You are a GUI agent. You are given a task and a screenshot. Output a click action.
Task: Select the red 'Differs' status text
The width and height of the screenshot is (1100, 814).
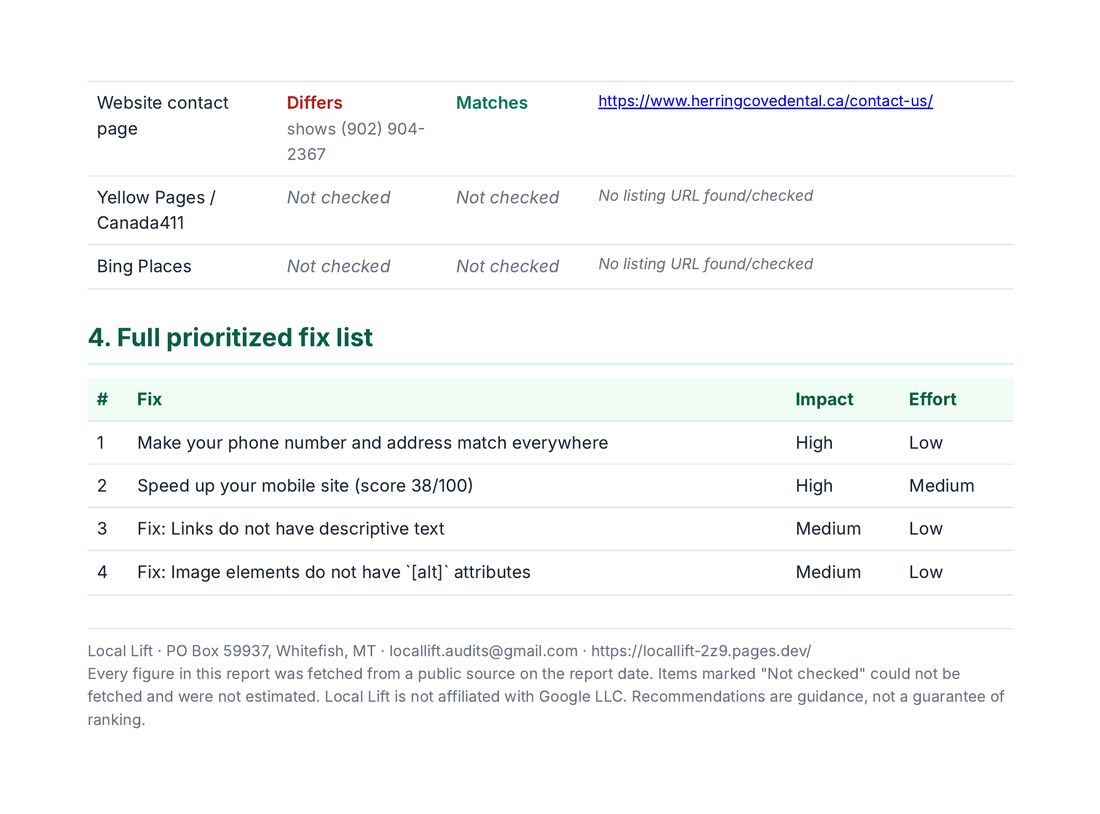pyautogui.click(x=314, y=102)
